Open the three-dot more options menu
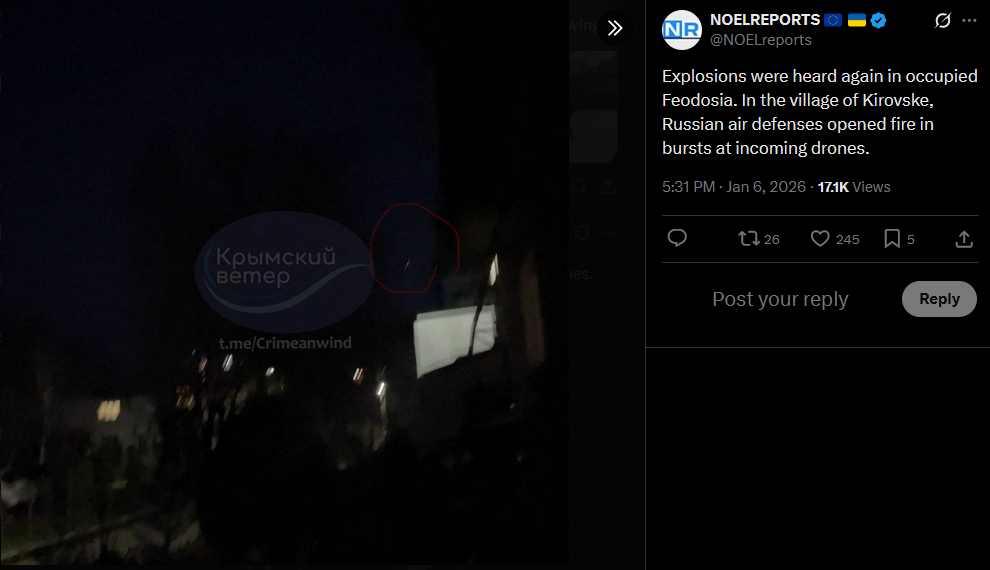This screenshot has width=990, height=570. [x=969, y=21]
